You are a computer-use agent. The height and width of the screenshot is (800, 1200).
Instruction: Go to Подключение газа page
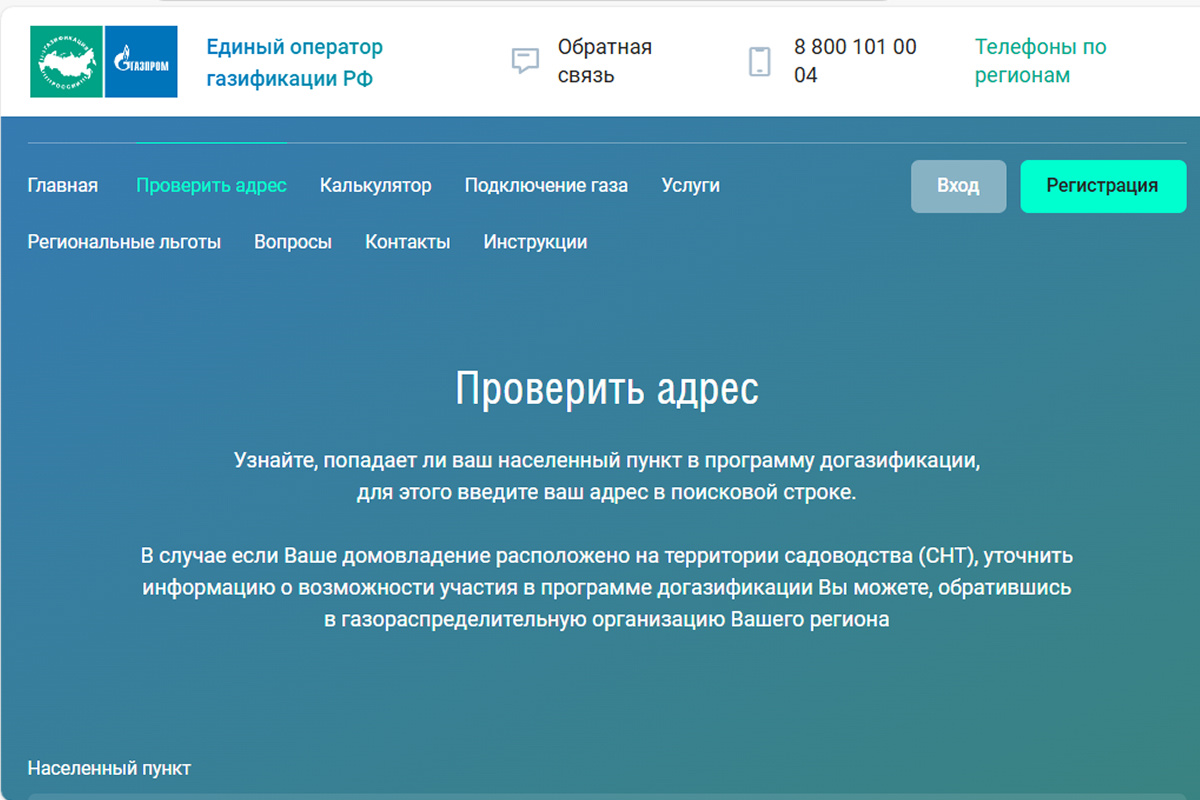(546, 185)
